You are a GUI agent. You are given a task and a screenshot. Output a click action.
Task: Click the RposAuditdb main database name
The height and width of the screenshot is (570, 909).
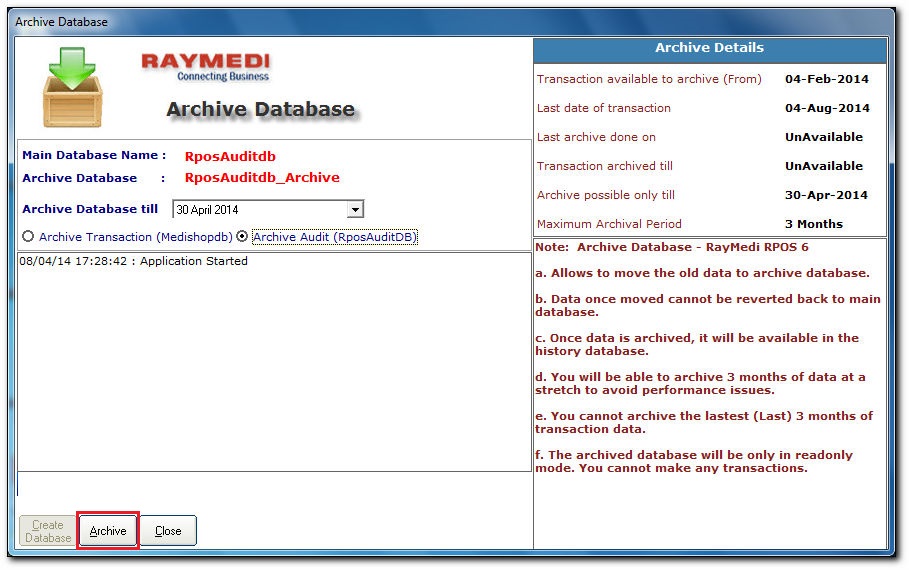[x=230, y=156]
